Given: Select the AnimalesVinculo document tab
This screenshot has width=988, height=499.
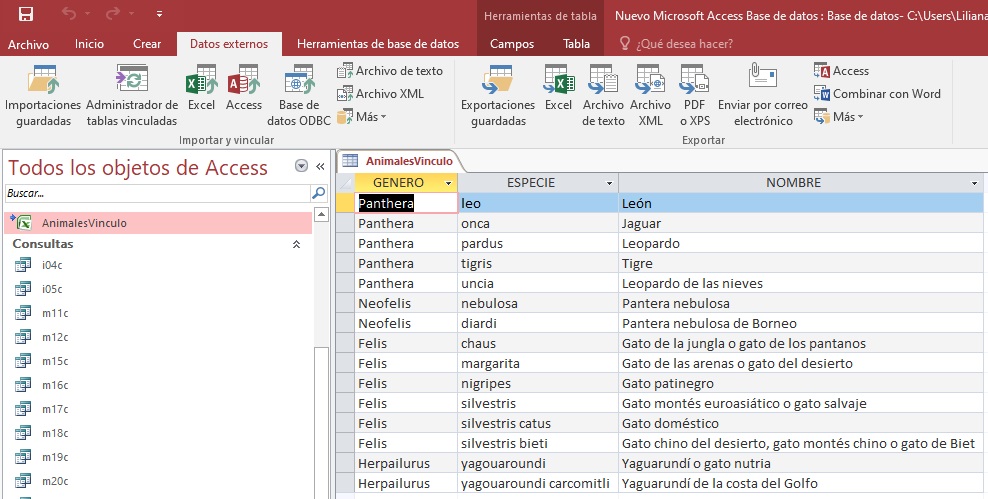Looking at the screenshot, I should 399,161.
